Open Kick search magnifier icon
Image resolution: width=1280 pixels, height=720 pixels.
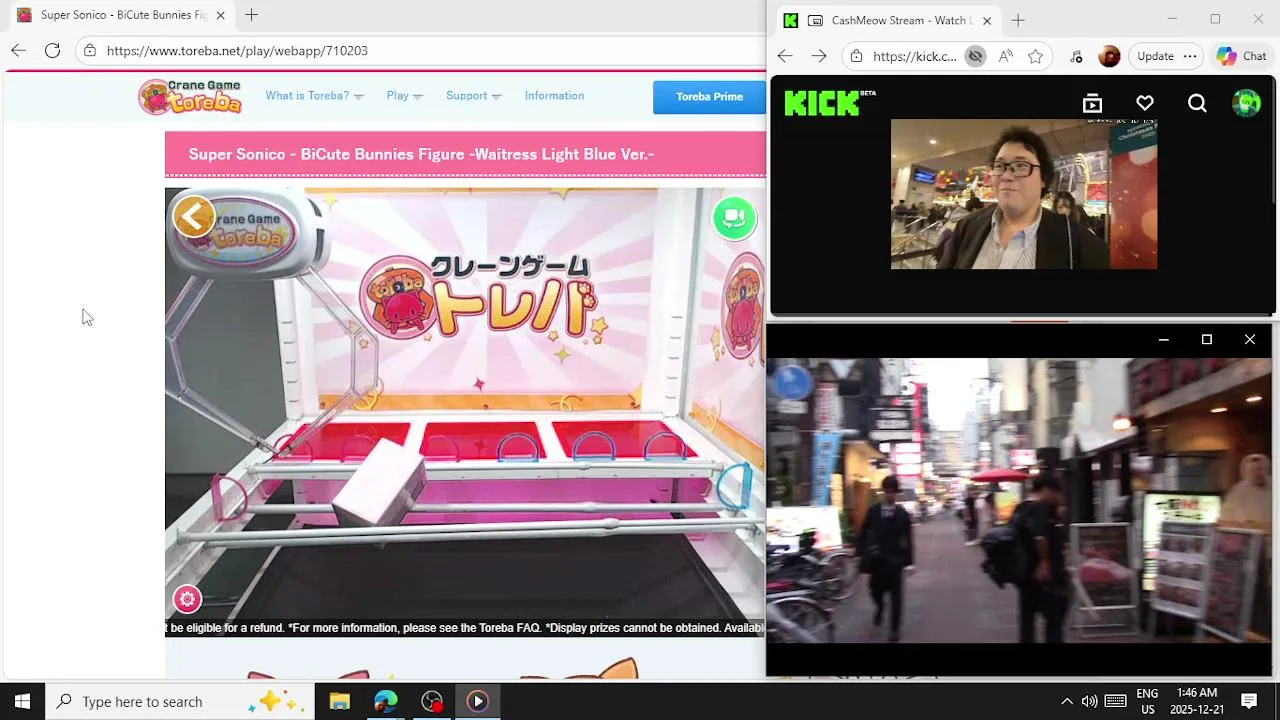point(1197,103)
